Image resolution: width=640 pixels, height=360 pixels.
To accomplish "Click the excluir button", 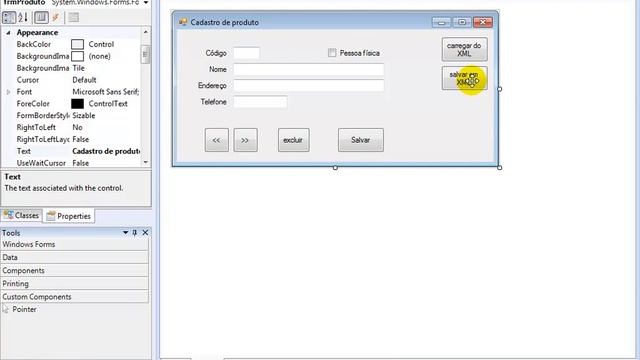I will [293, 140].
